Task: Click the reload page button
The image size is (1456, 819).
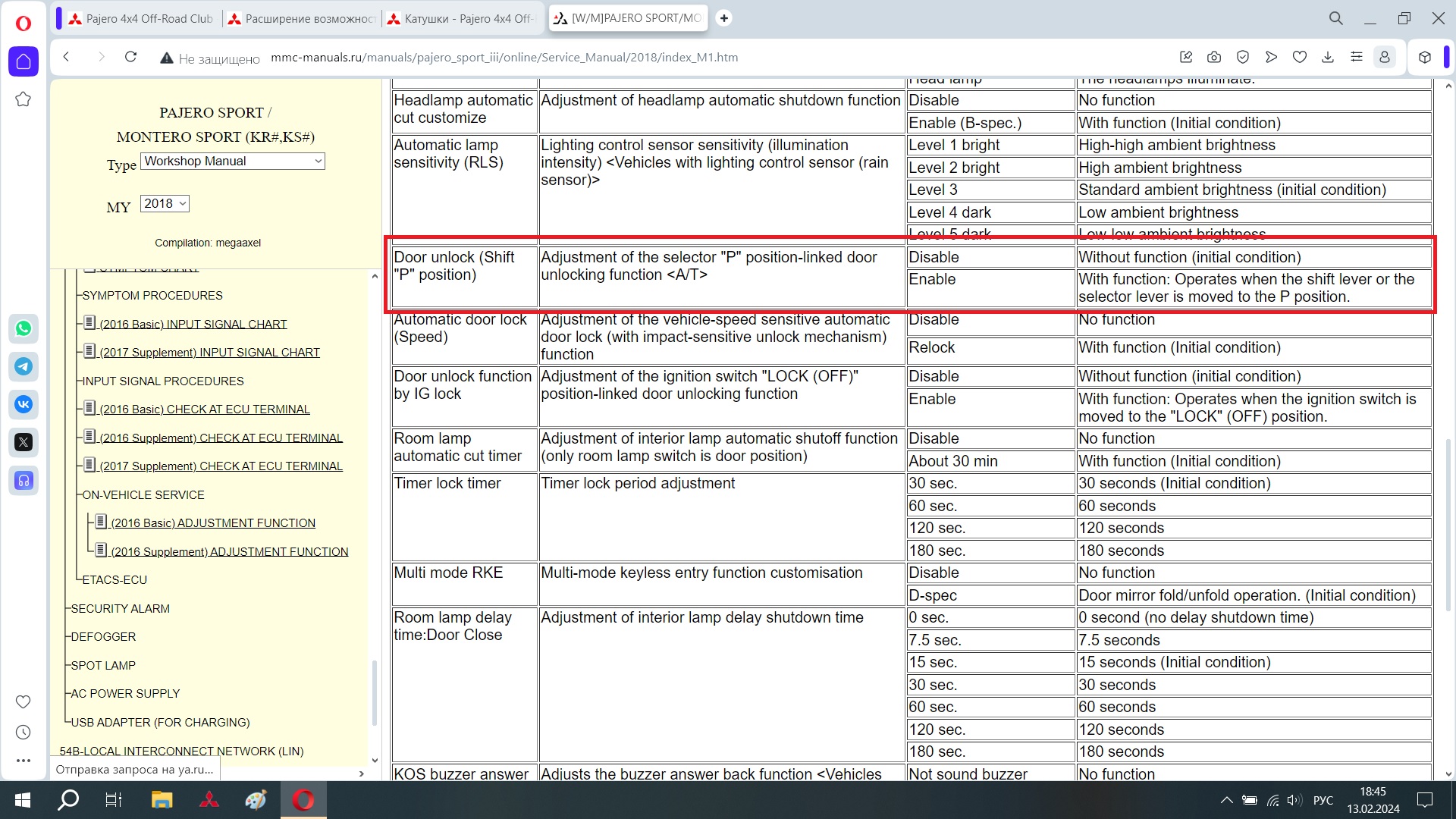Action: click(130, 57)
